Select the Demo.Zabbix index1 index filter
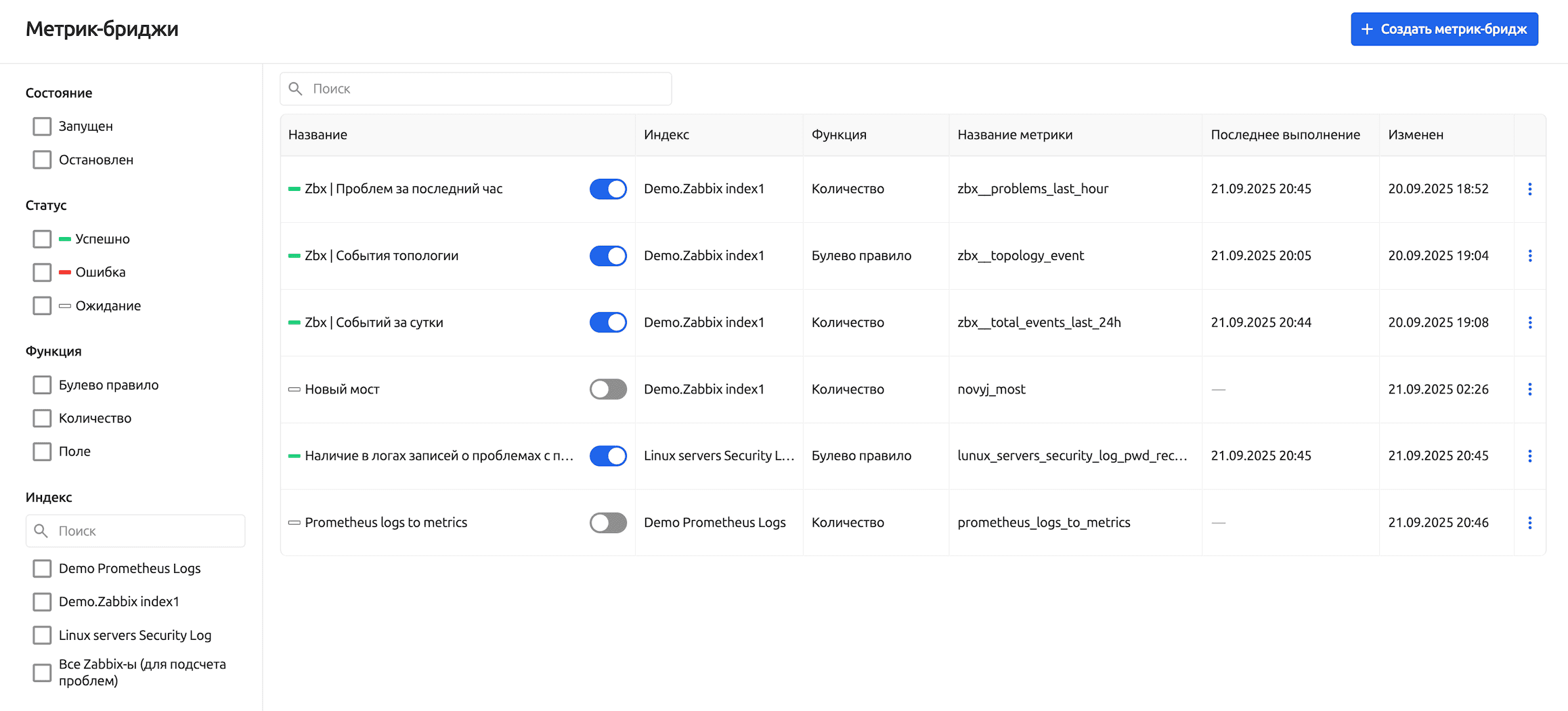The height and width of the screenshot is (711, 1568). coord(42,601)
